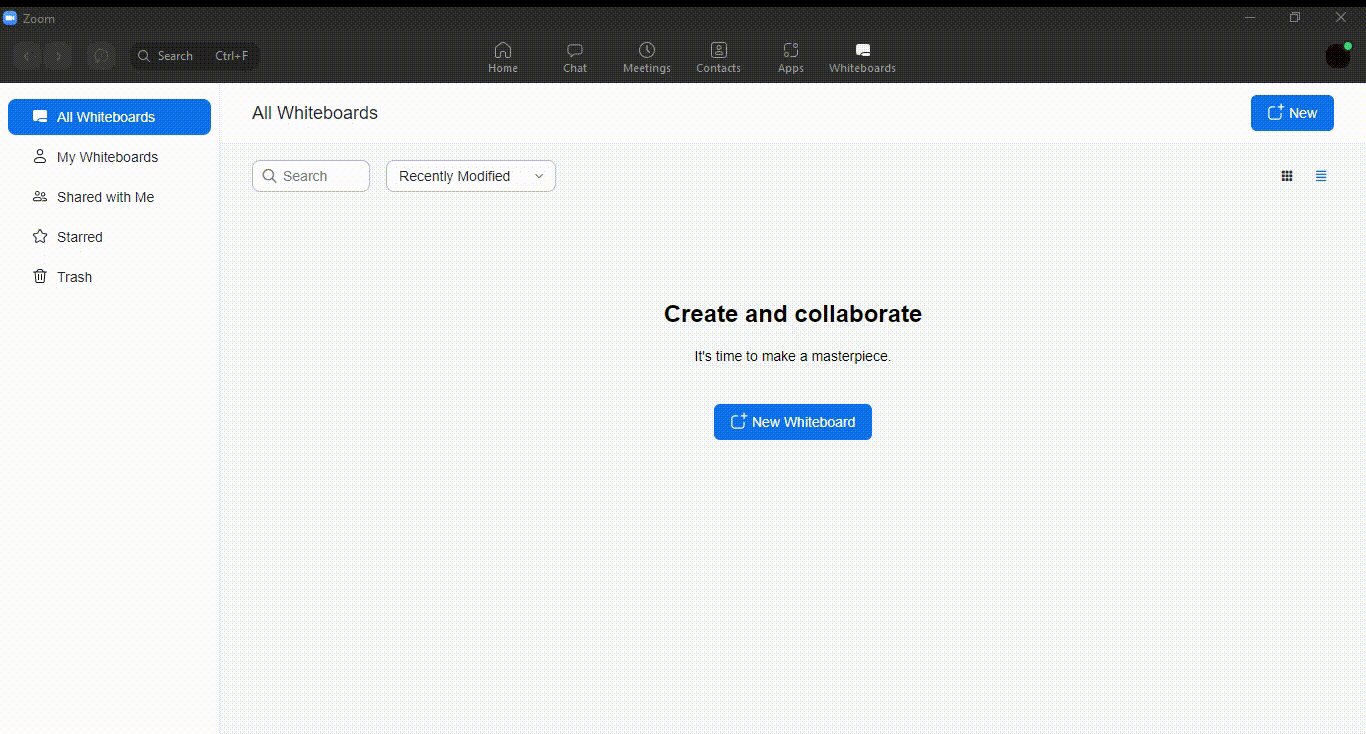This screenshot has width=1366, height=734.
Task: Switch to list view of whiteboards
Action: tap(1321, 176)
